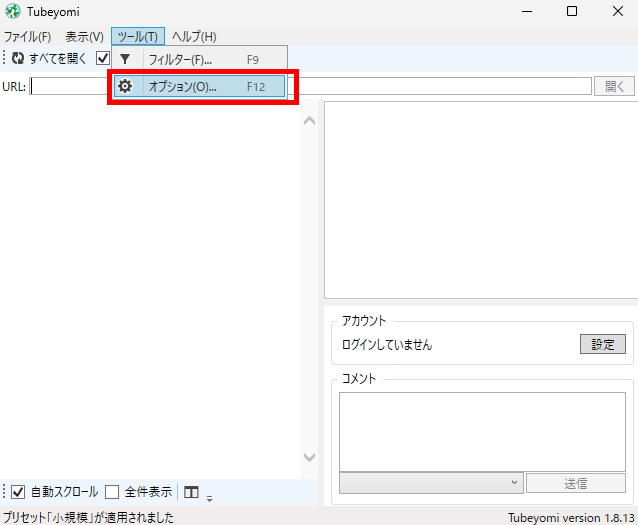Click inside the コメント text area
The height and width of the screenshot is (525, 638).
[x=482, y=431]
